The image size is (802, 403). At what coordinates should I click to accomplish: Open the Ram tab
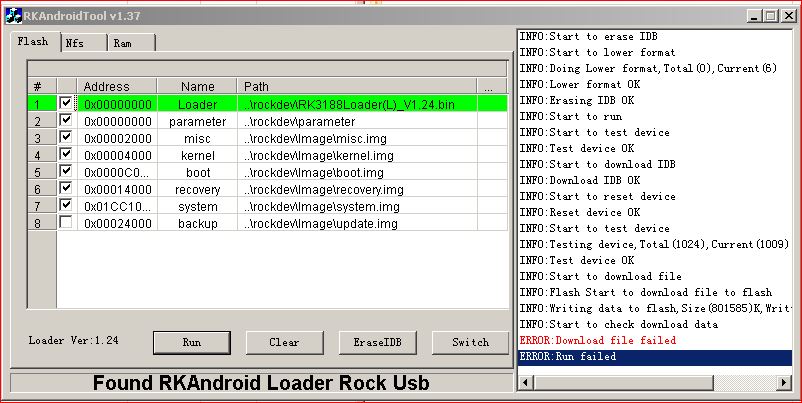coord(131,43)
